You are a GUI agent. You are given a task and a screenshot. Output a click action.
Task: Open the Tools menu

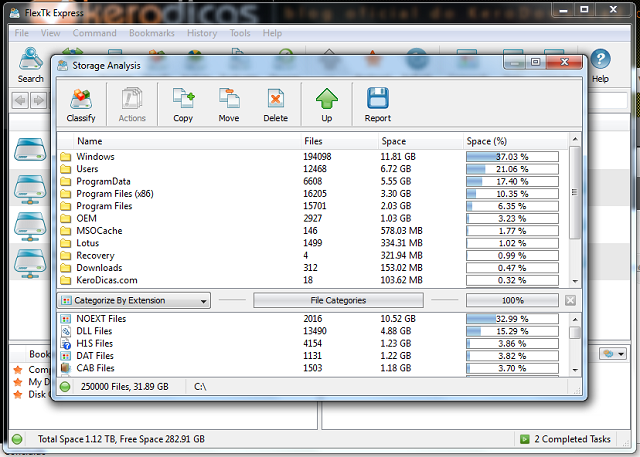point(240,33)
